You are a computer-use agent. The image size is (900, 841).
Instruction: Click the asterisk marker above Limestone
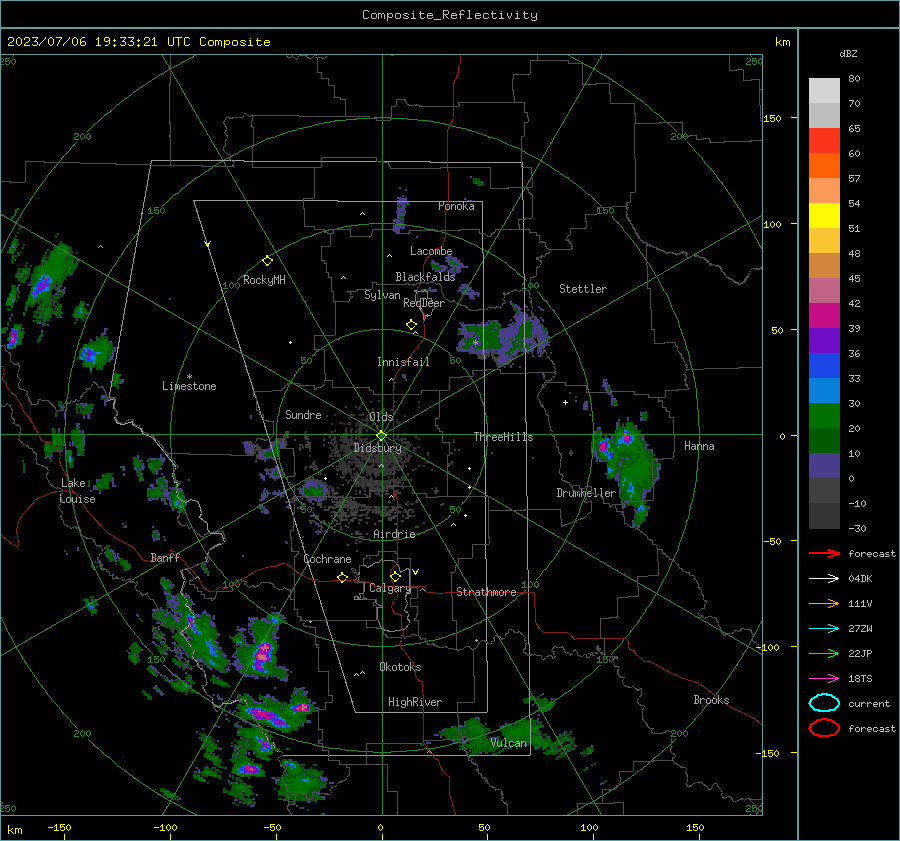tap(189, 377)
